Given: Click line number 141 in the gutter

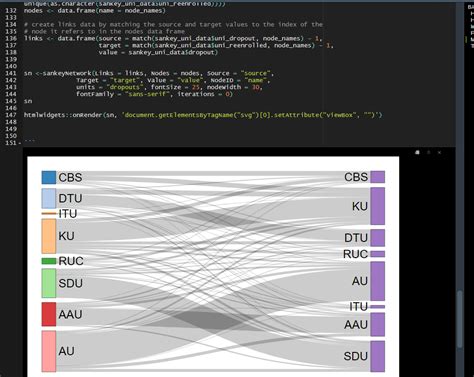Looking at the screenshot, I should click(11, 73).
